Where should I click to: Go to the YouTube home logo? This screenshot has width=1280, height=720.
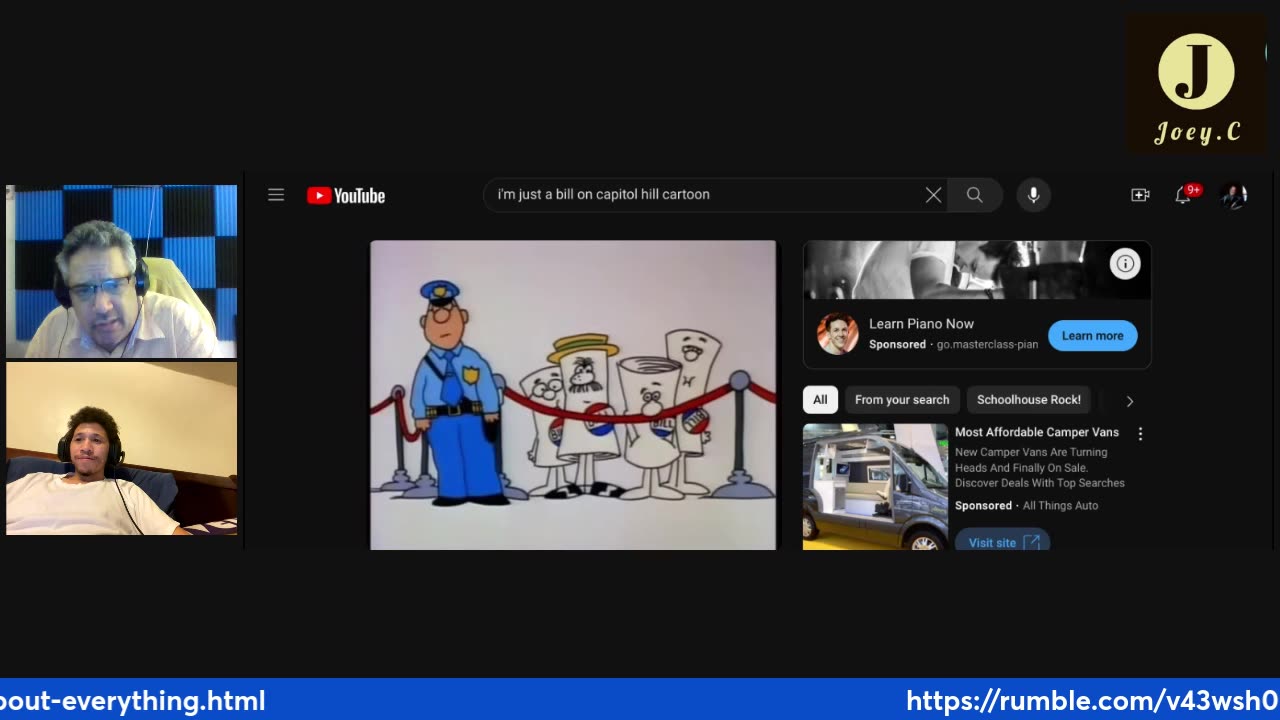coord(346,196)
